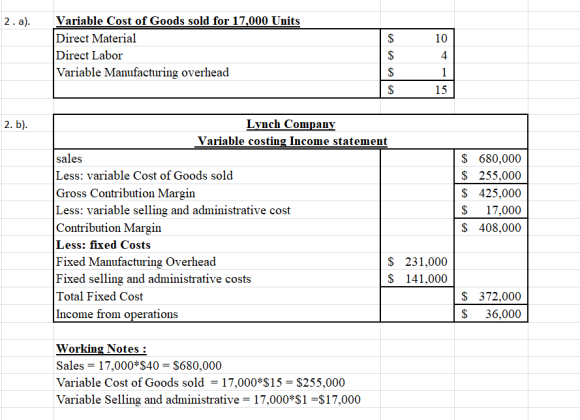Select 'Less: variable selling and administrative cost'
The height and width of the screenshot is (420, 580).
pos(173,210)
